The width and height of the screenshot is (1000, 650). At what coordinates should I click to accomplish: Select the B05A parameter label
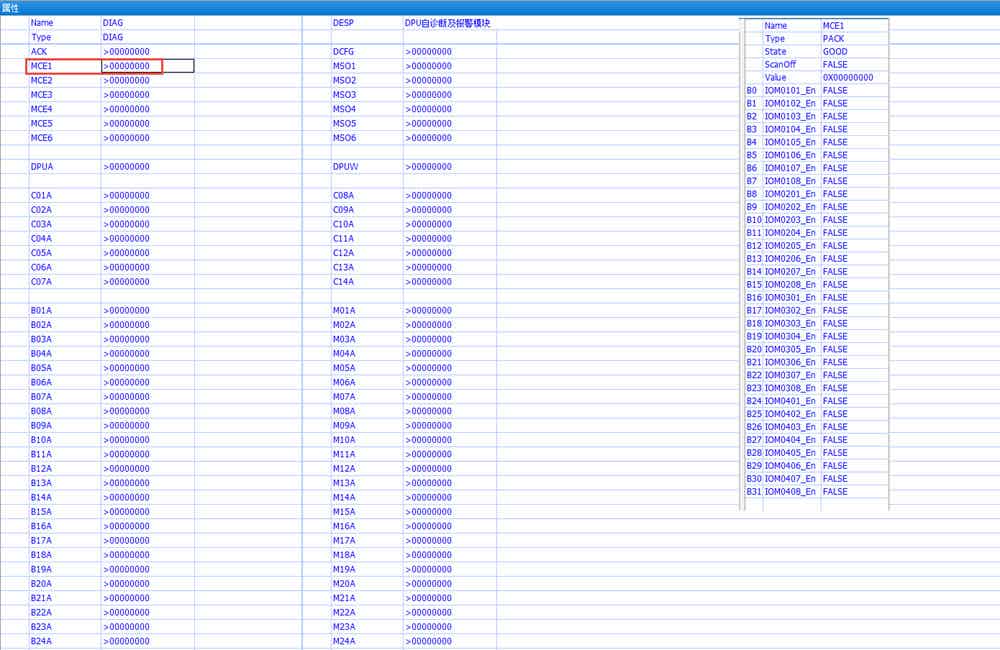pos(41,368)
